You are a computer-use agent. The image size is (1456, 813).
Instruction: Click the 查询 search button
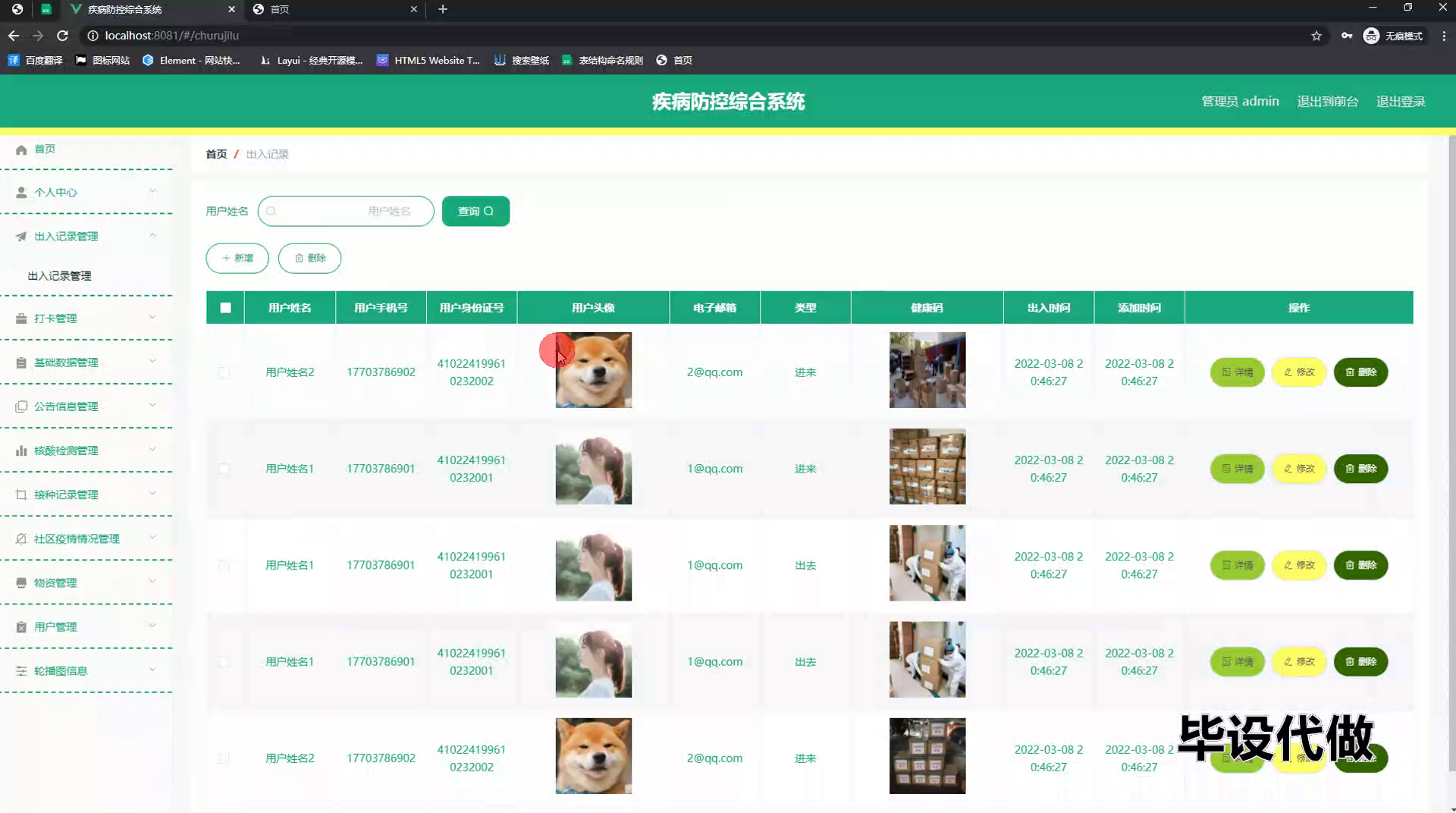[x=475, y=211]
